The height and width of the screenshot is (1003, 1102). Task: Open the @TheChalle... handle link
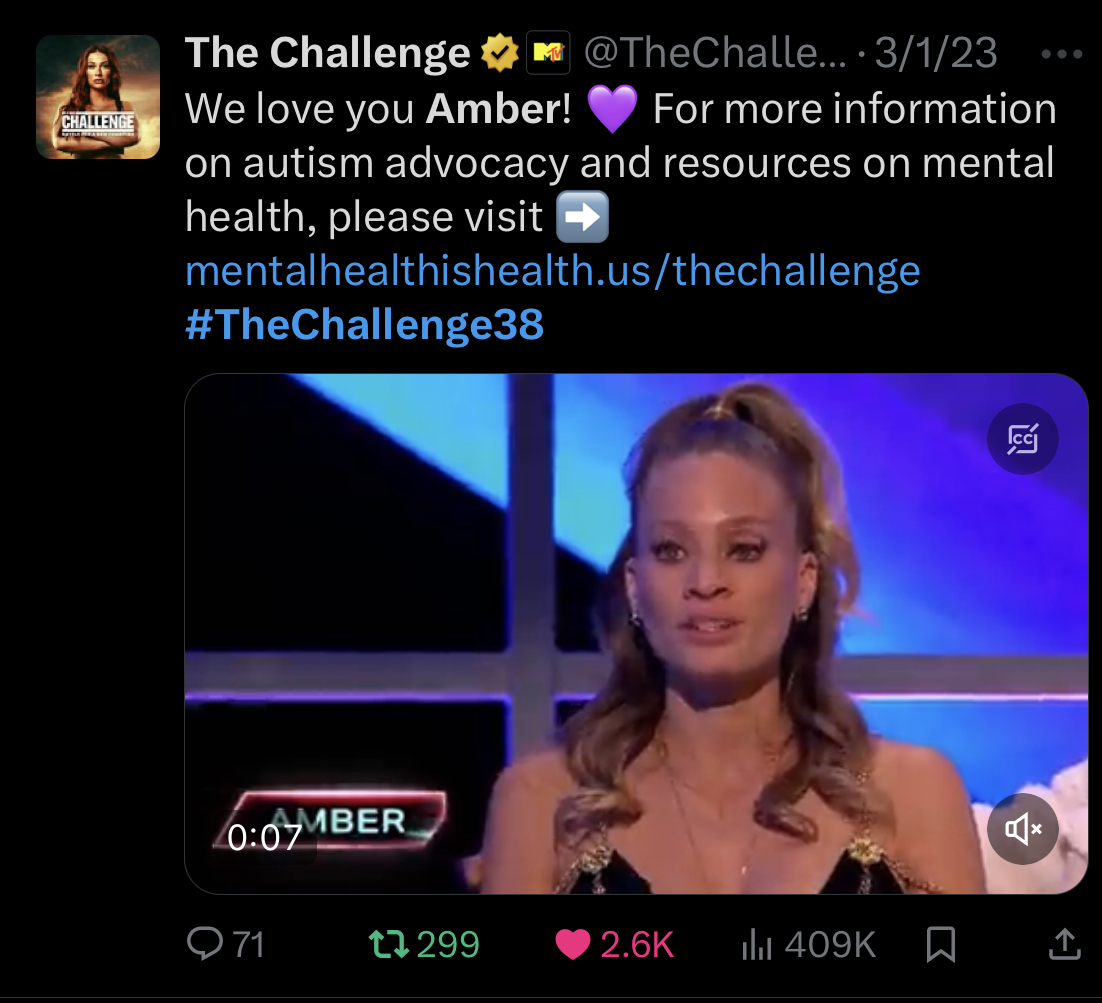point(715,53)
